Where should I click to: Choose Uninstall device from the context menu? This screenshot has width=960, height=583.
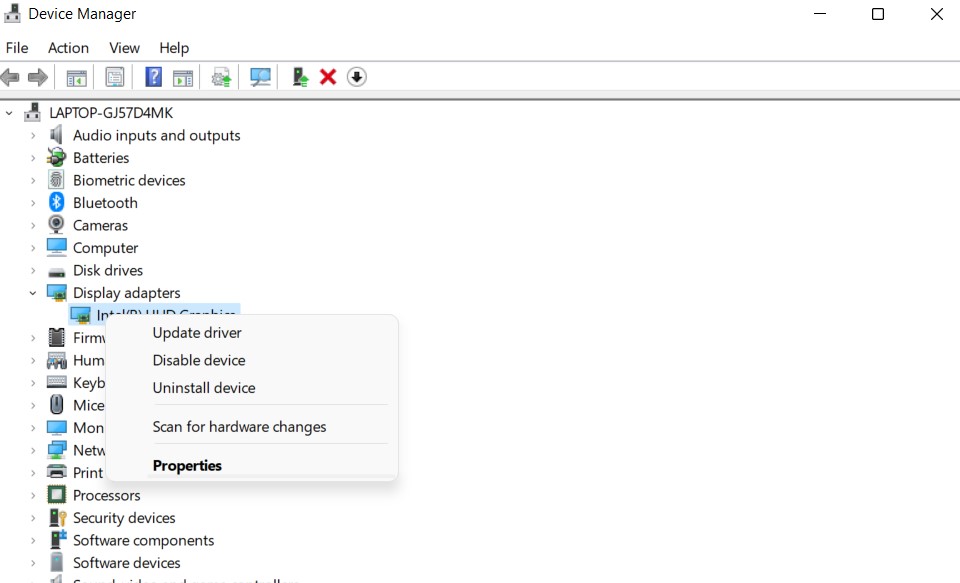(x=204, y=388)
